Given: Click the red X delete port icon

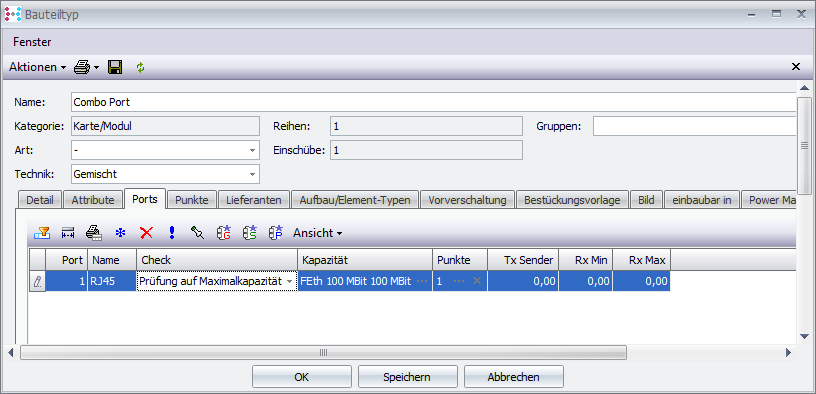Looking at the screenshot, I should [146, 233].
